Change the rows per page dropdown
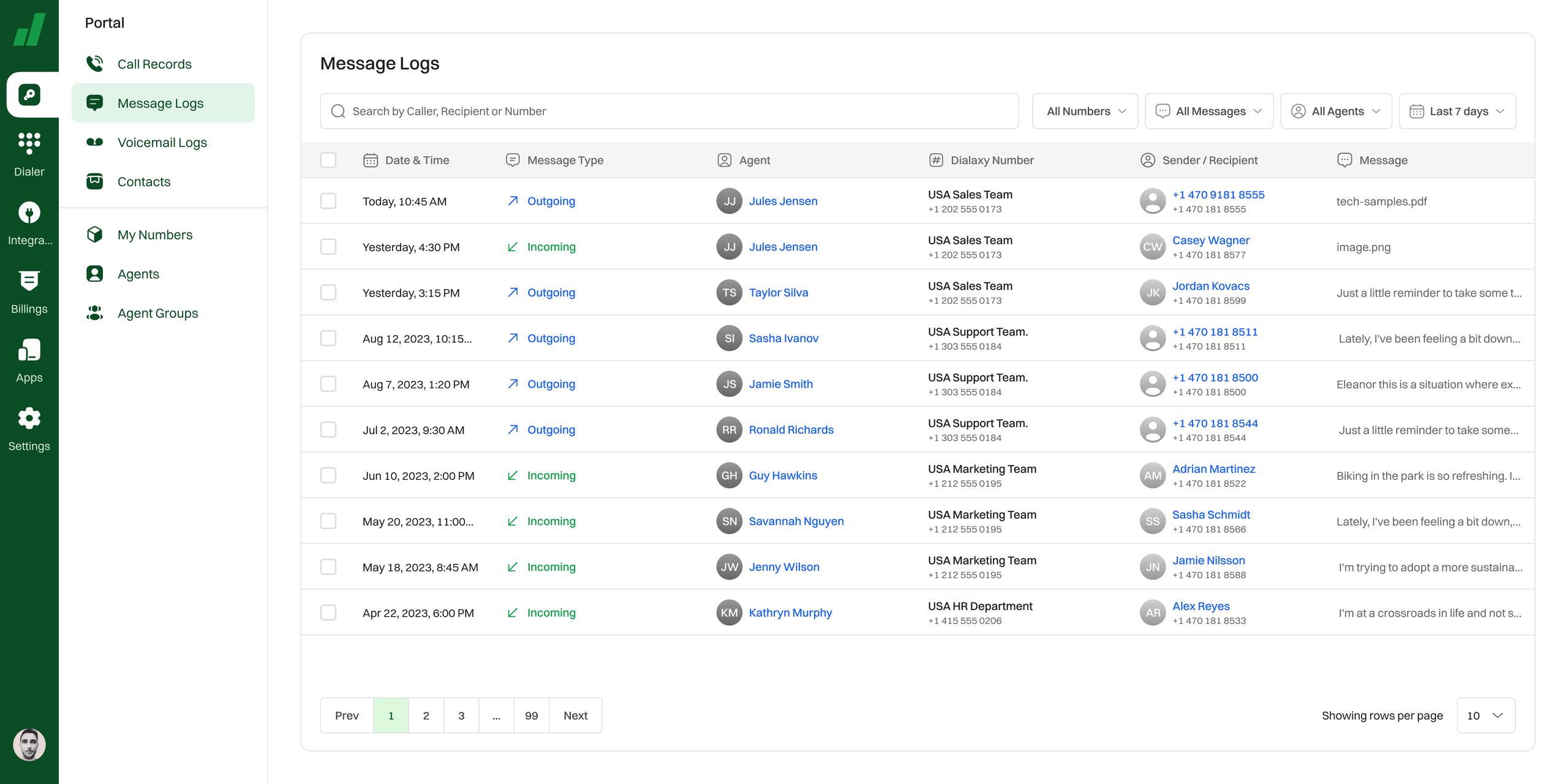The image size is (1568, 784). point(1485,715)
